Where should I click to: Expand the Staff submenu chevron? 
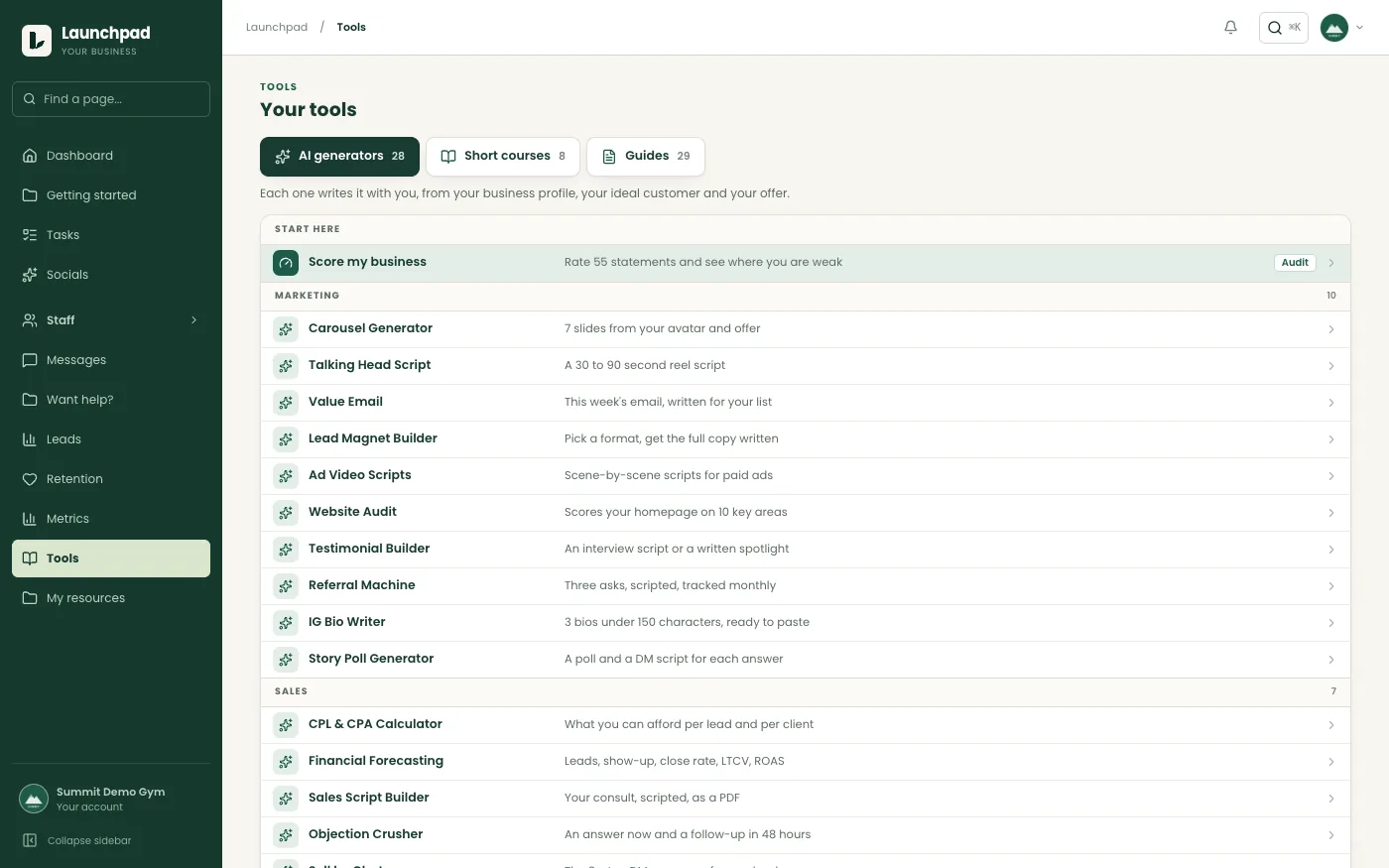click(x=193, y=320)
